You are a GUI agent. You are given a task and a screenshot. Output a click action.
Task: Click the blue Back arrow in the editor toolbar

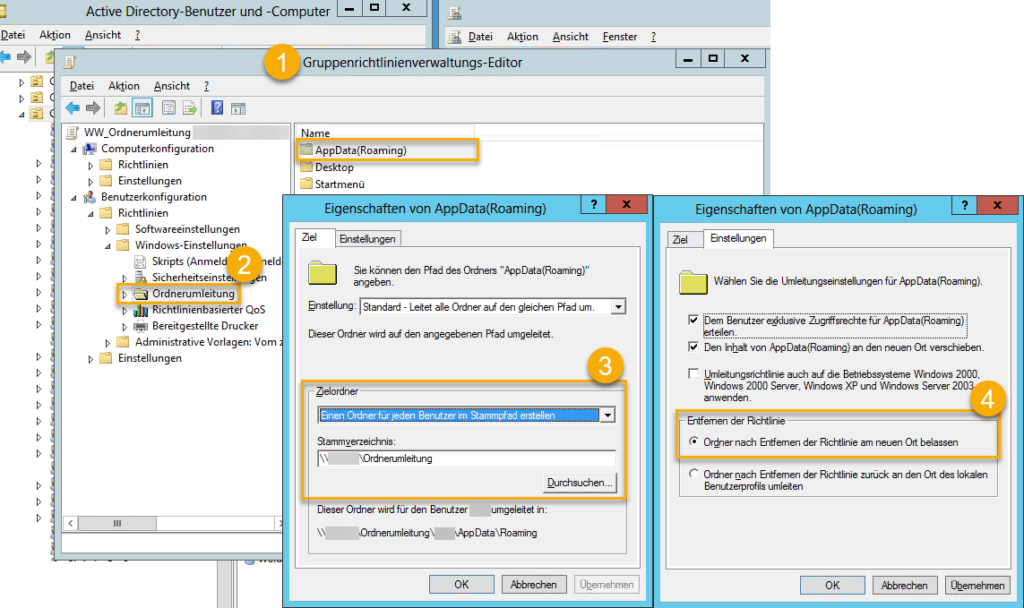click(72, 108)
